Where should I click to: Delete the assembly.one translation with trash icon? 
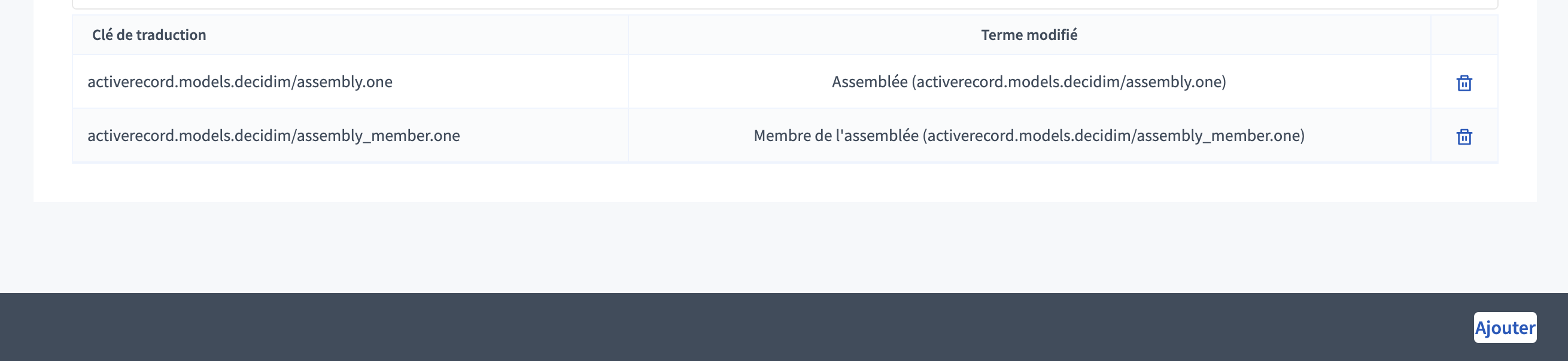point(1464,82)
